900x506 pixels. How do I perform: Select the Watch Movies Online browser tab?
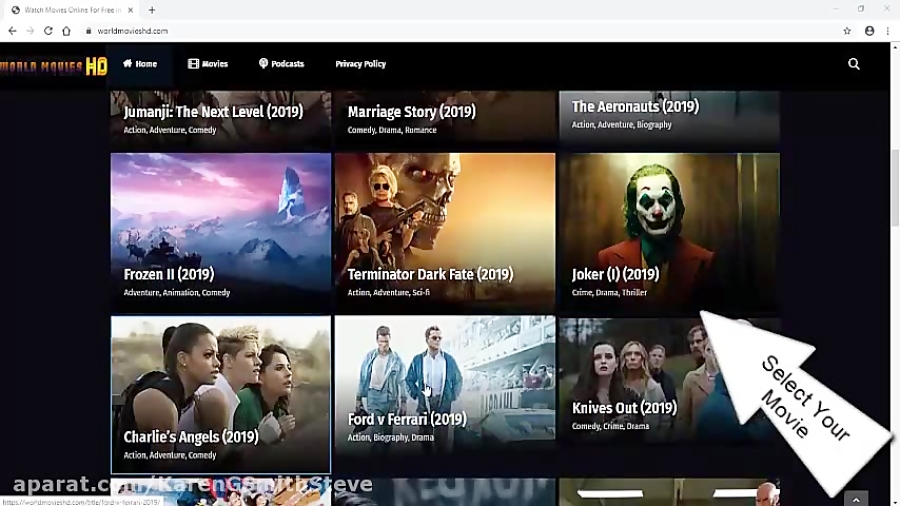72,10
